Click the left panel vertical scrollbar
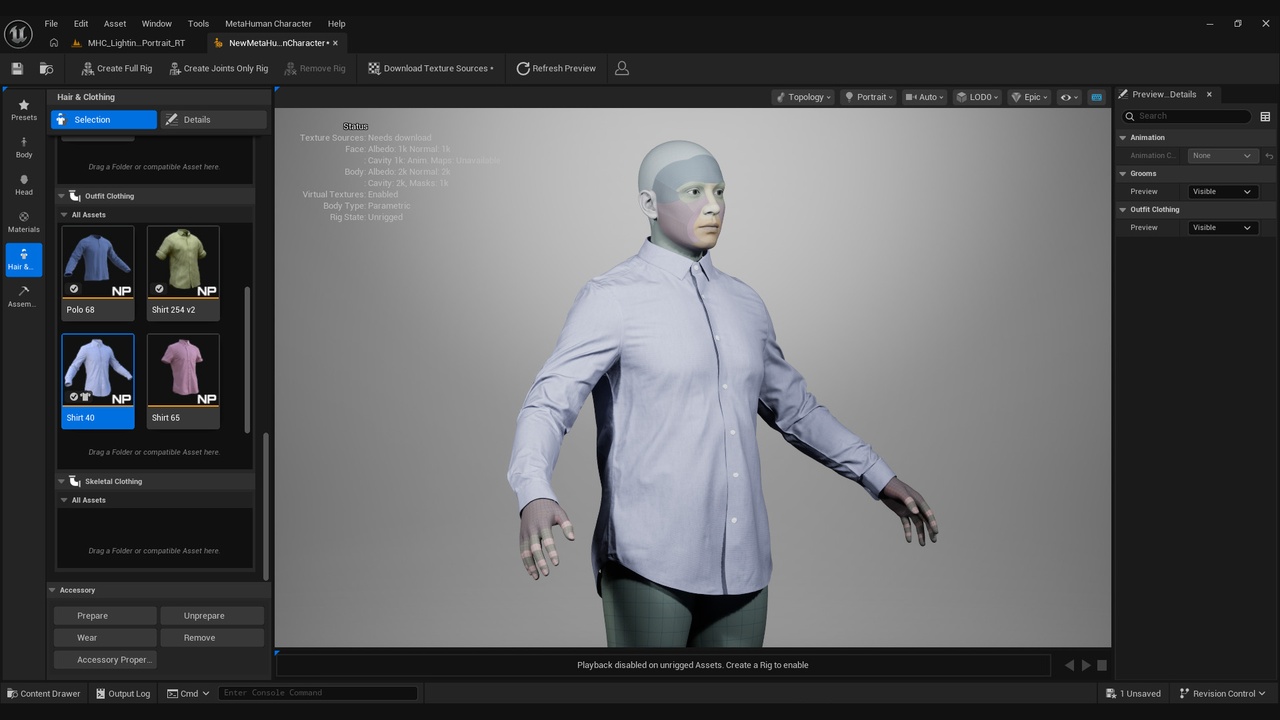Image resolution: width=1280 pixels, height=720 pixels. pyautogui.click(x=265, y=505)
